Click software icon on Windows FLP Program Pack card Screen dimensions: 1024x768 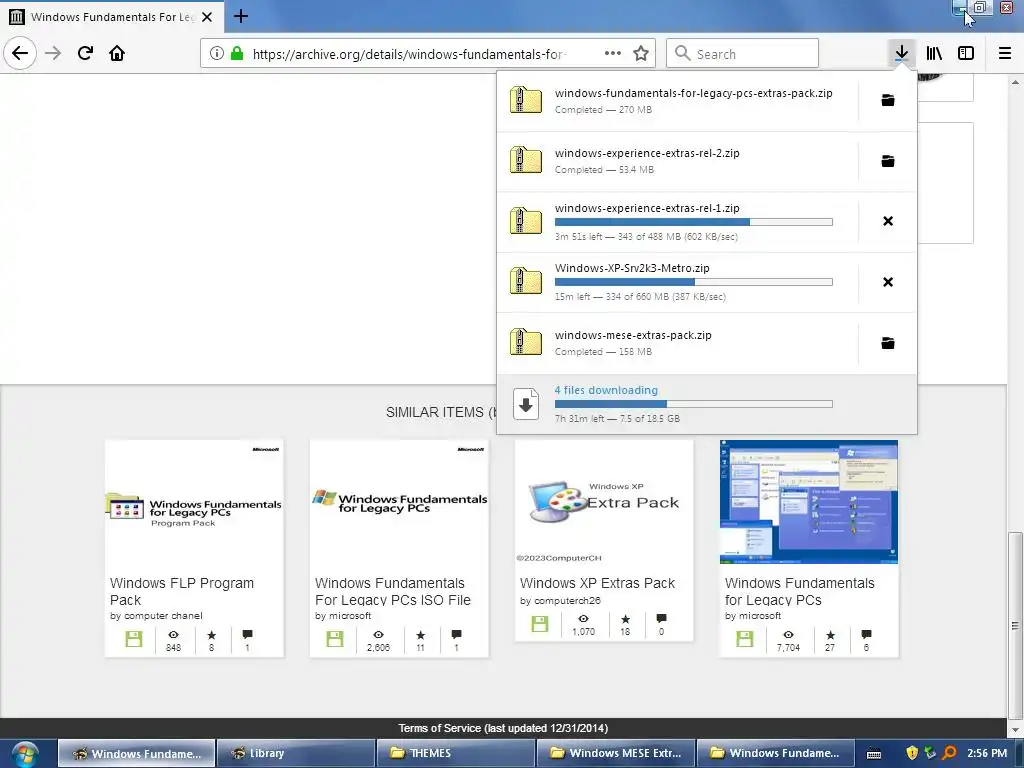click(x=134, y=639)
